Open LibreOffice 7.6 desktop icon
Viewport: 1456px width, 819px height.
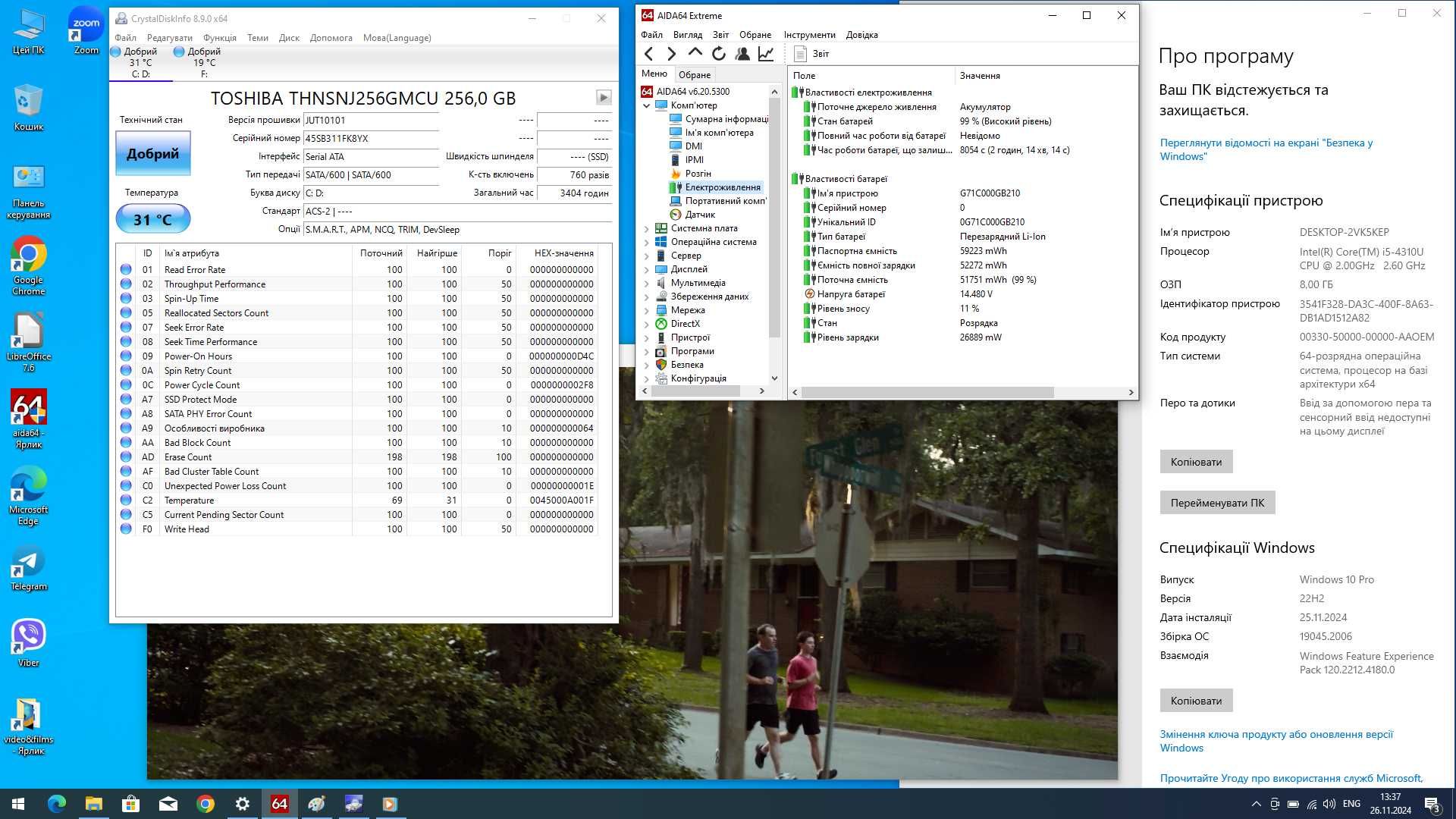(x=28, y=343)
